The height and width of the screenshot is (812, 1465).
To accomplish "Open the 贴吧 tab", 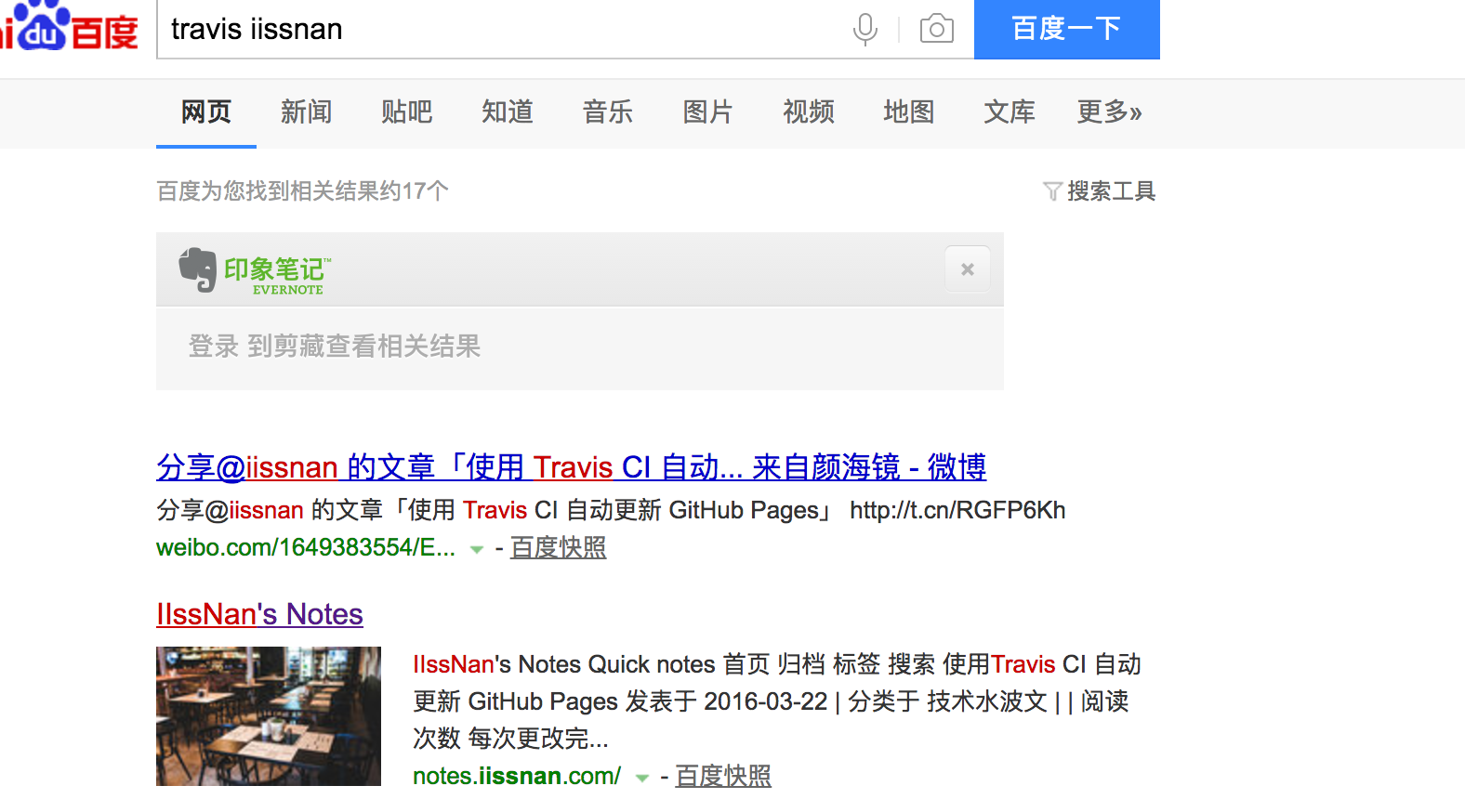I will click(x=407, y=112).
